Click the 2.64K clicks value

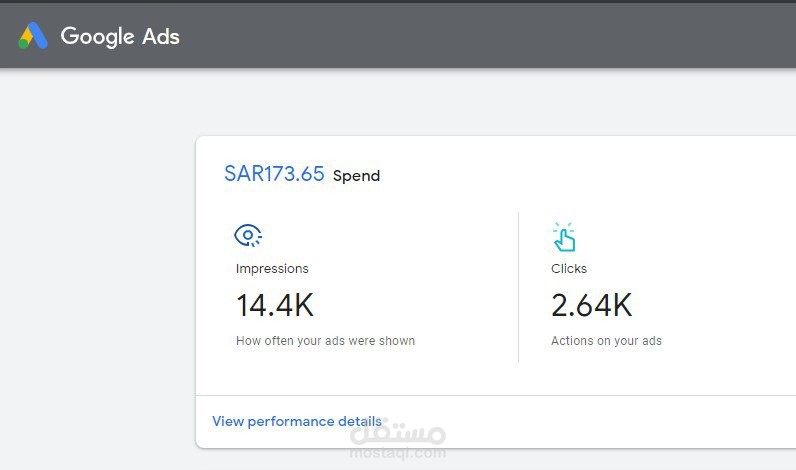[x=591, y=305]
